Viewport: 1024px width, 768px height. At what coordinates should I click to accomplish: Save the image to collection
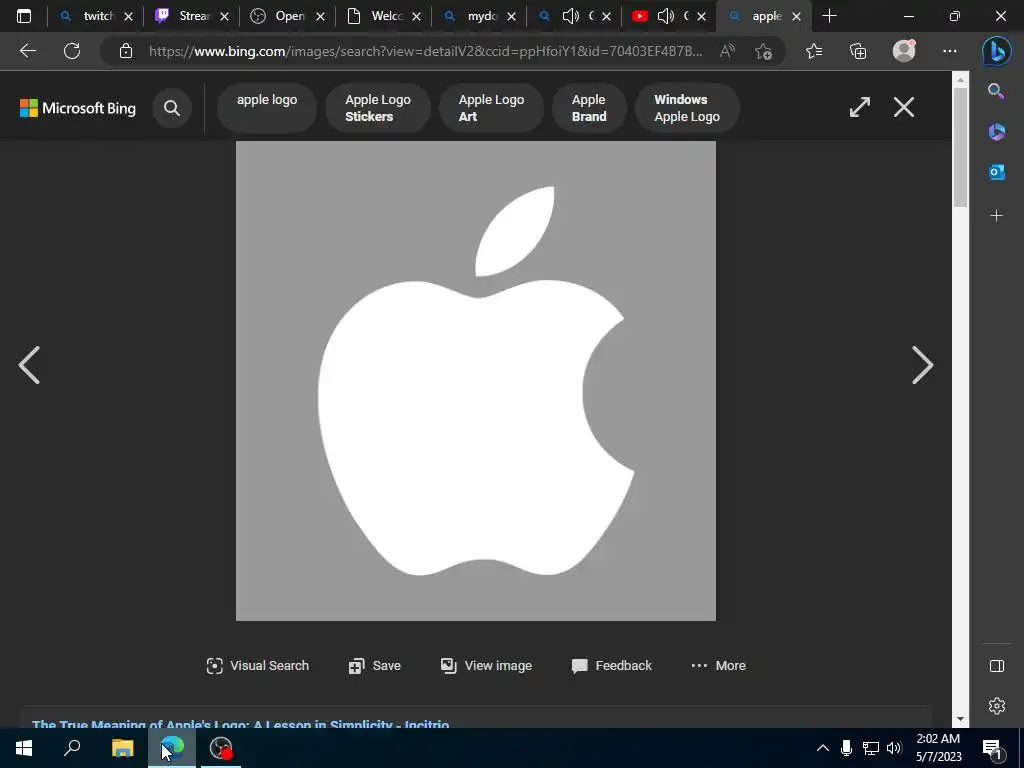[374, 665]
